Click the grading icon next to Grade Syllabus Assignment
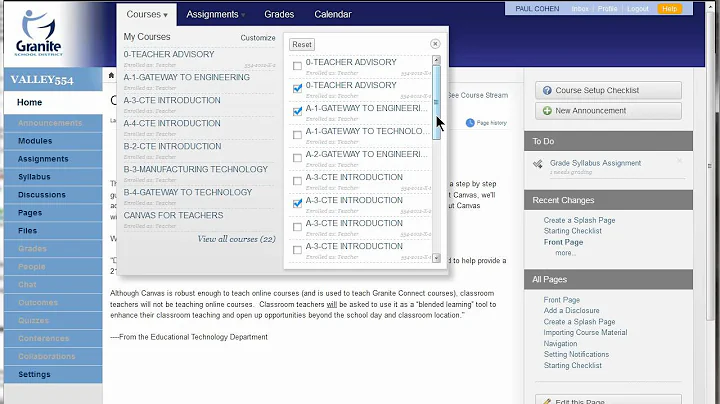The image size is (720, 404). click(x=538, y=164)
